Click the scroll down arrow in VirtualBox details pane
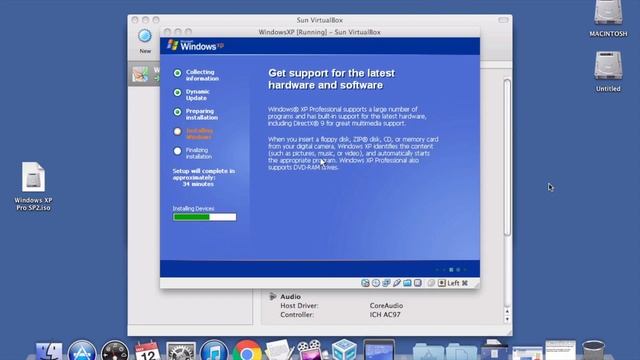The image size is (640, 360). click(x=507, y=319)
